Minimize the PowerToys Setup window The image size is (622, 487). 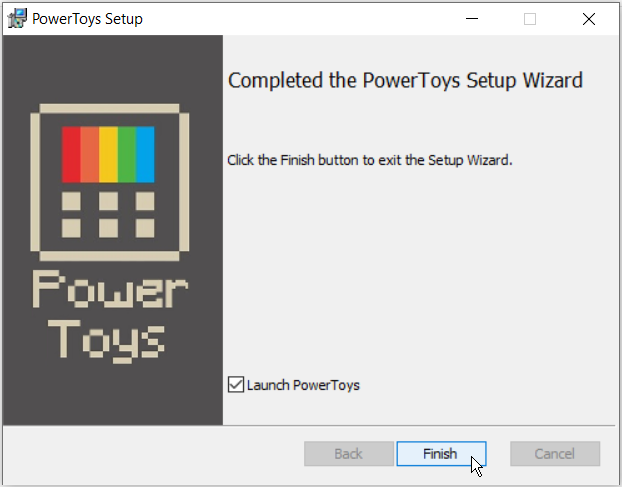[472, 19]
